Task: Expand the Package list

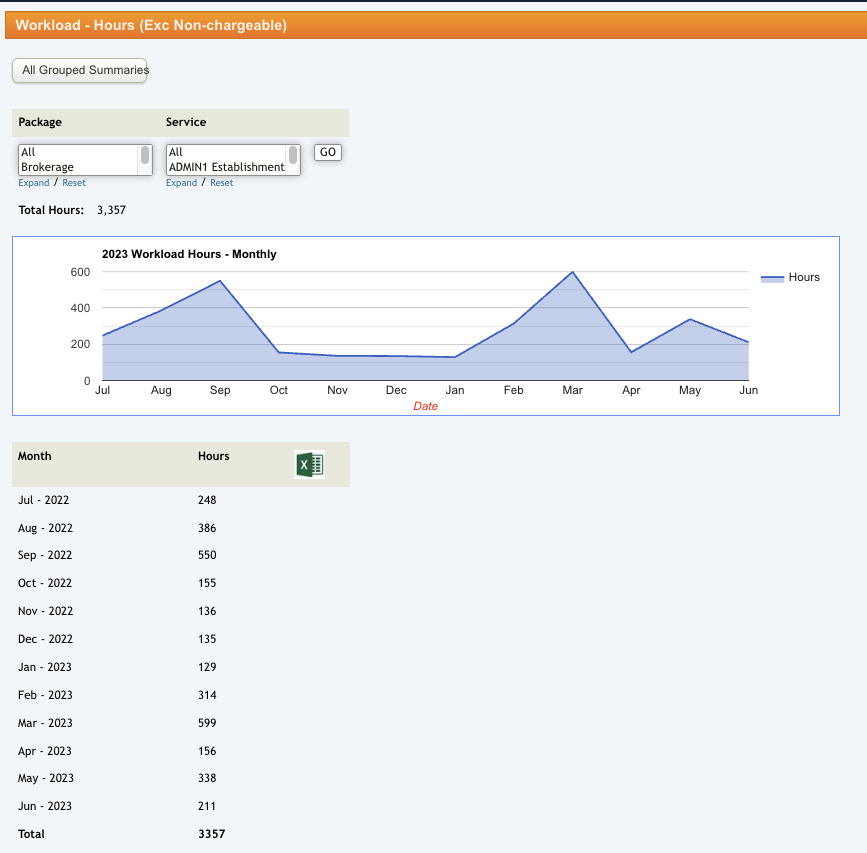Action: click(33, 183)
